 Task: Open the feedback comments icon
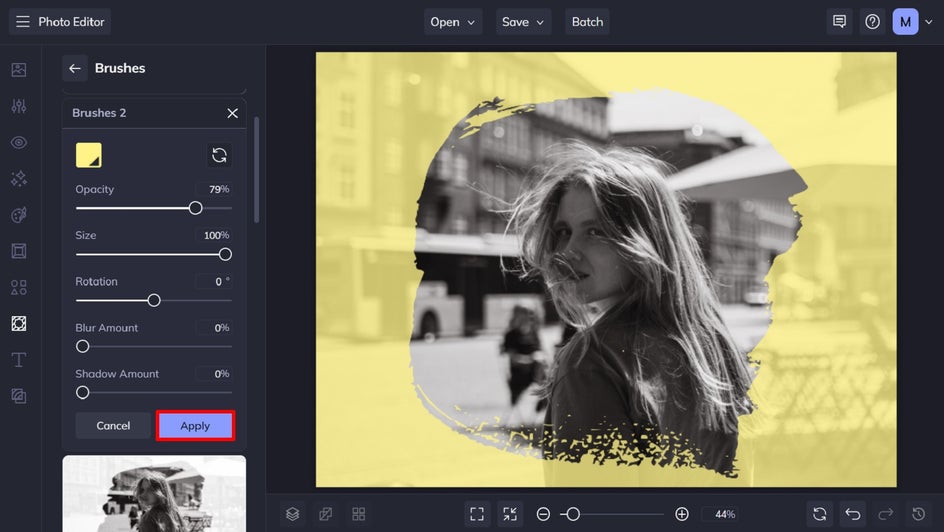[x=839, y=22]
